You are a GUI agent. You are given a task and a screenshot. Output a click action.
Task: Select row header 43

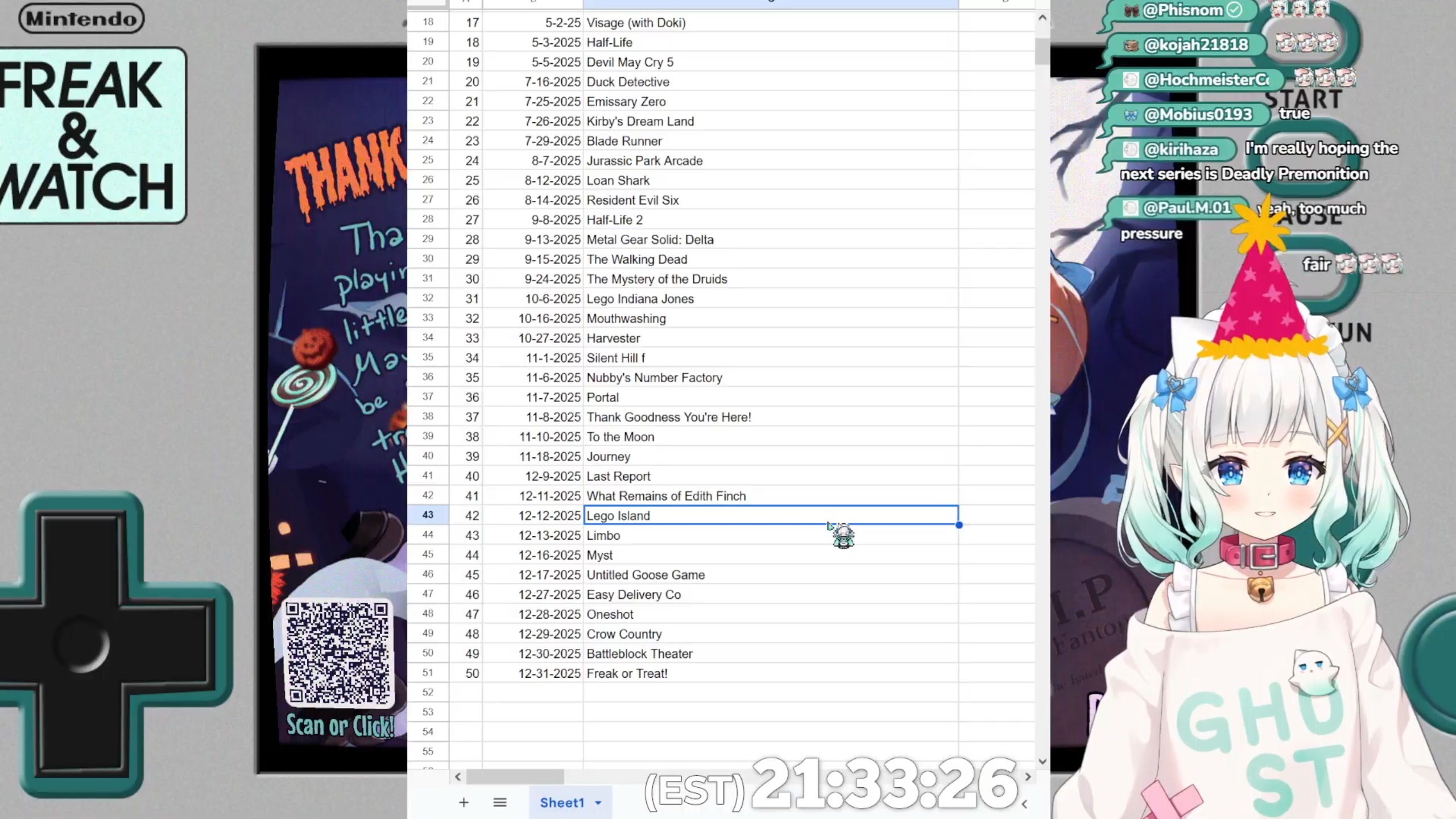pyautogui.click(x=428, y=515)
